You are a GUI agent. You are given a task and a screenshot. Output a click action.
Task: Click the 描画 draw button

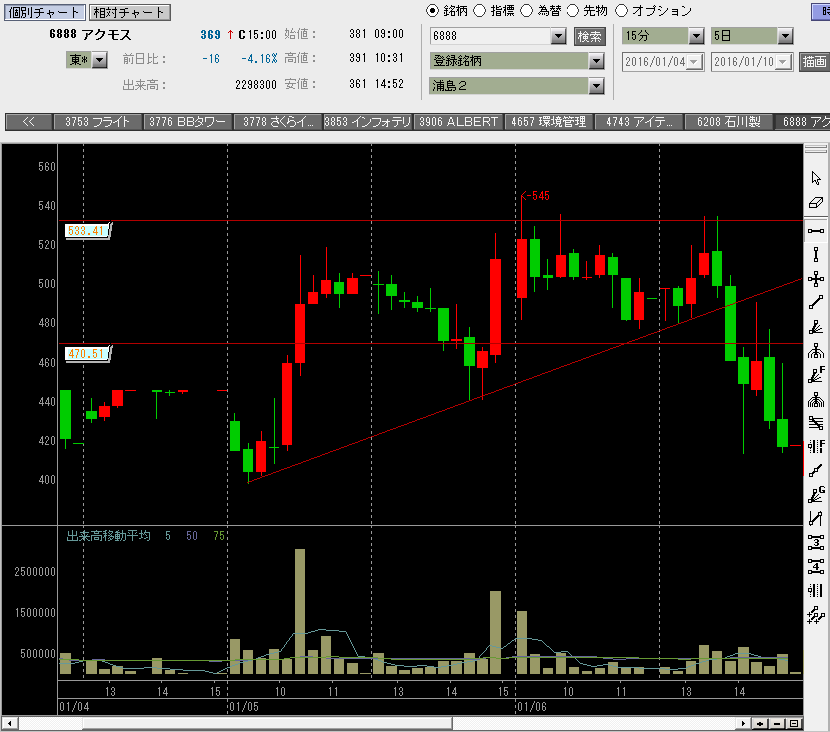point(814,61)
